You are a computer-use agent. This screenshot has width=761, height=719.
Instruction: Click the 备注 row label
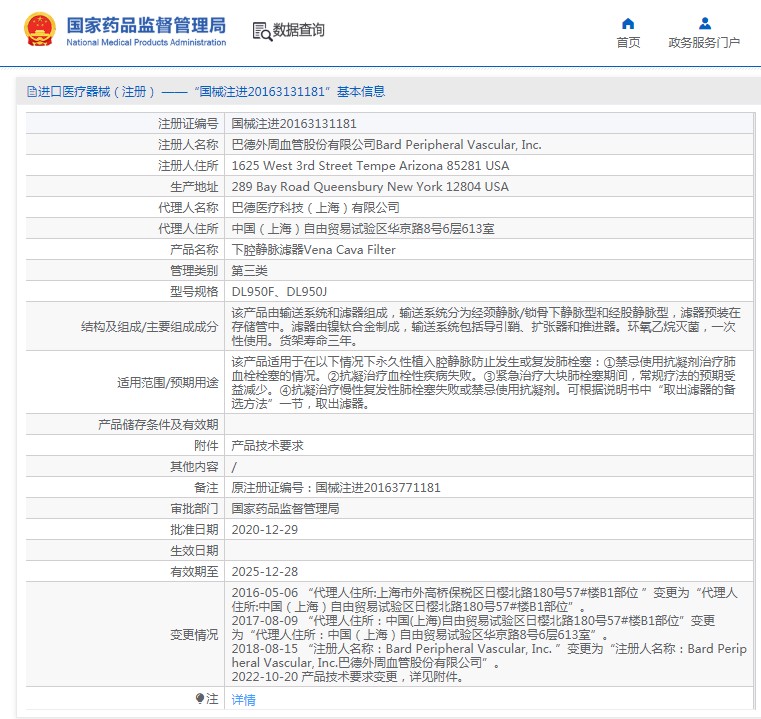click(206, 487)
